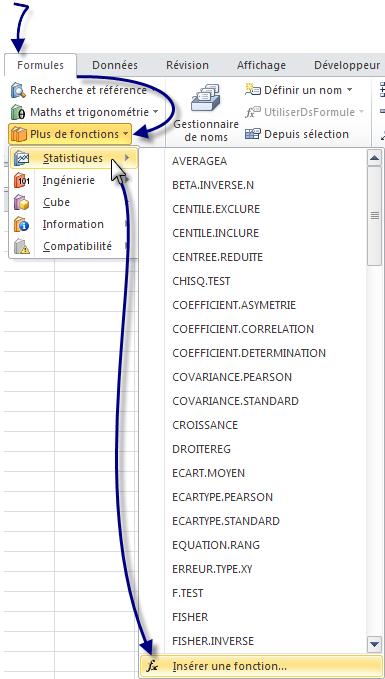Open the Maths et trigonométrie dropdown arrow
385x679 pixels.
click(x=155, y=113)
